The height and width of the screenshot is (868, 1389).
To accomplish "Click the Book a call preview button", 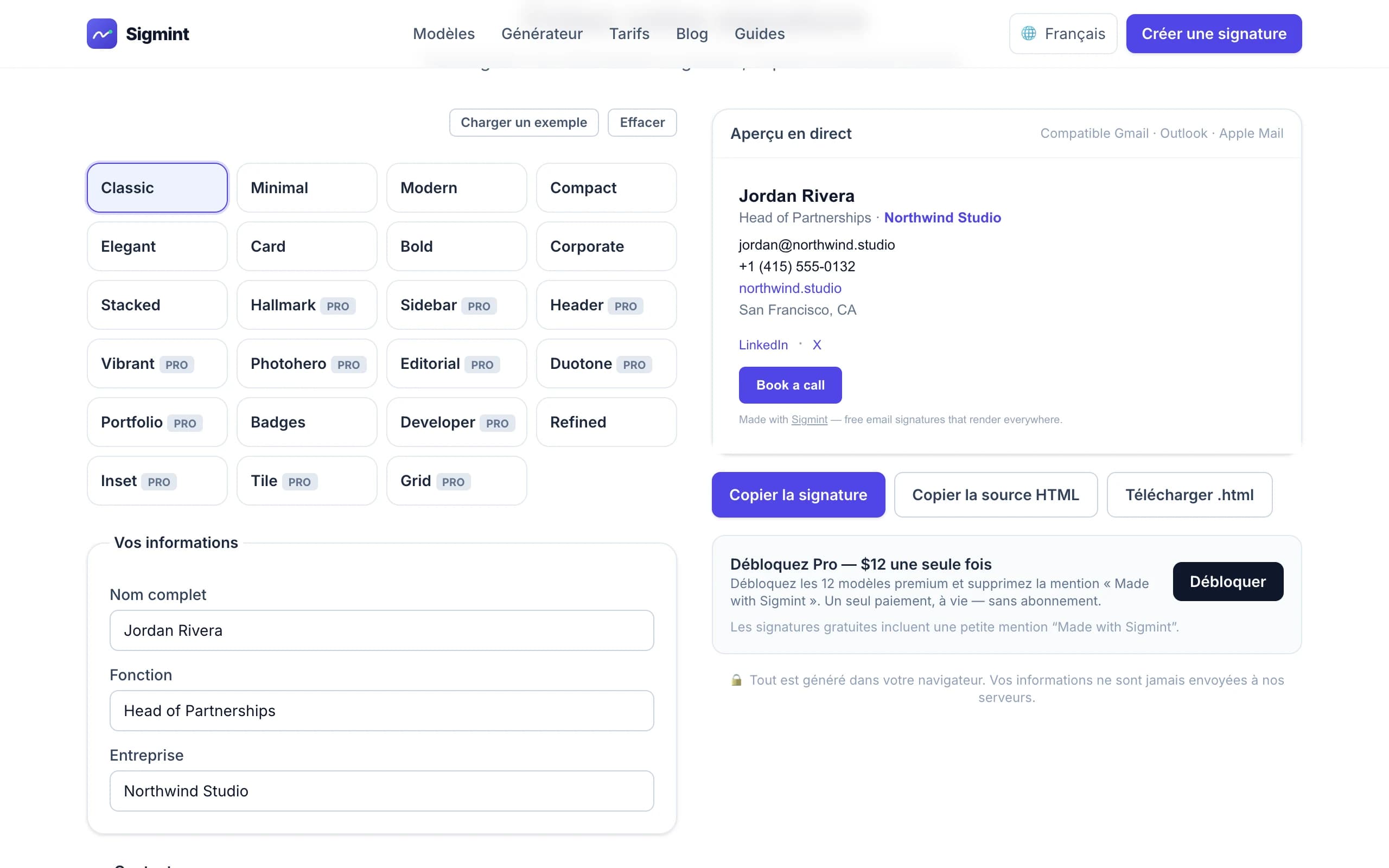I will pos(790,385).
